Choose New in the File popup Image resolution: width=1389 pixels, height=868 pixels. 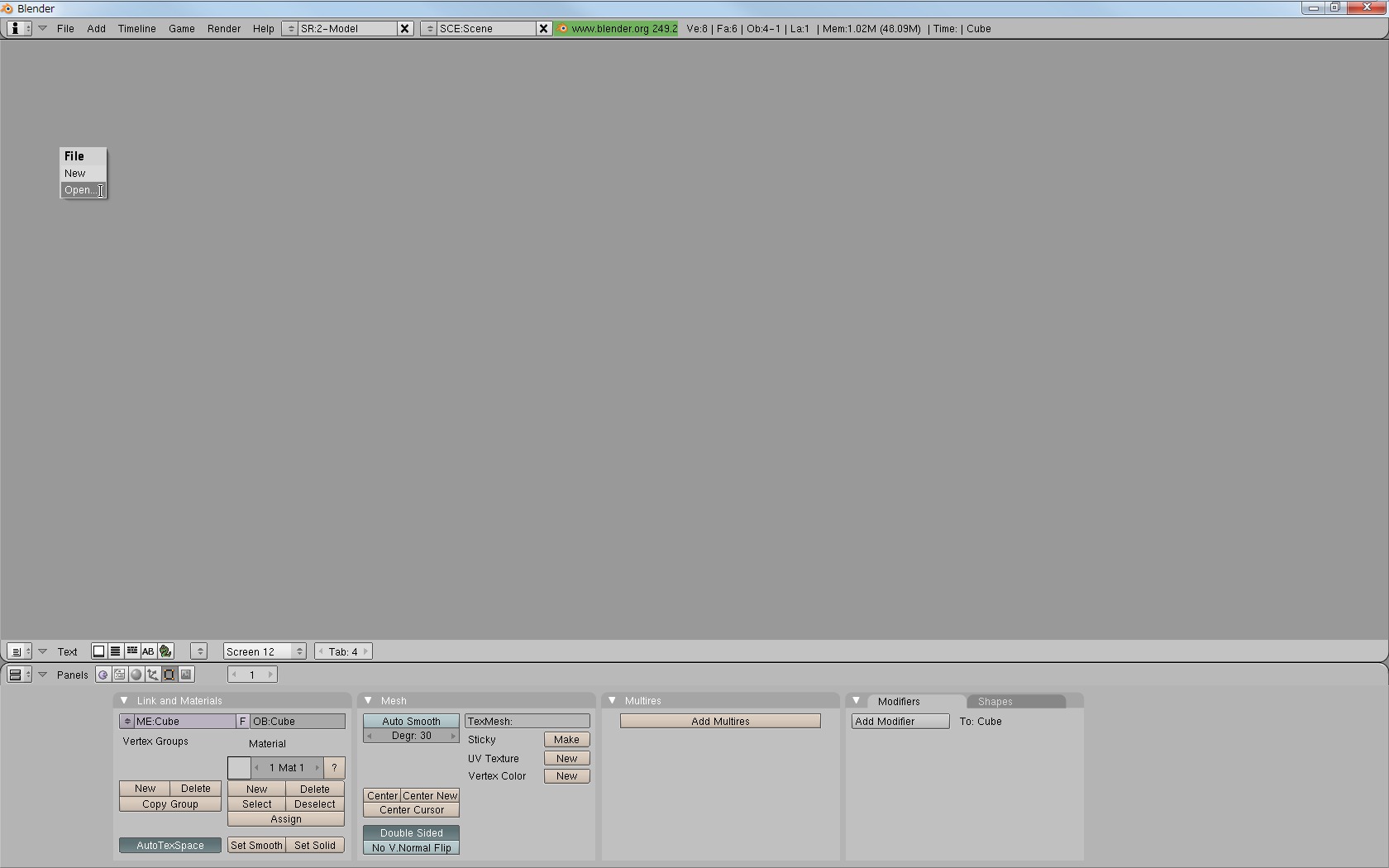point(84,174)
